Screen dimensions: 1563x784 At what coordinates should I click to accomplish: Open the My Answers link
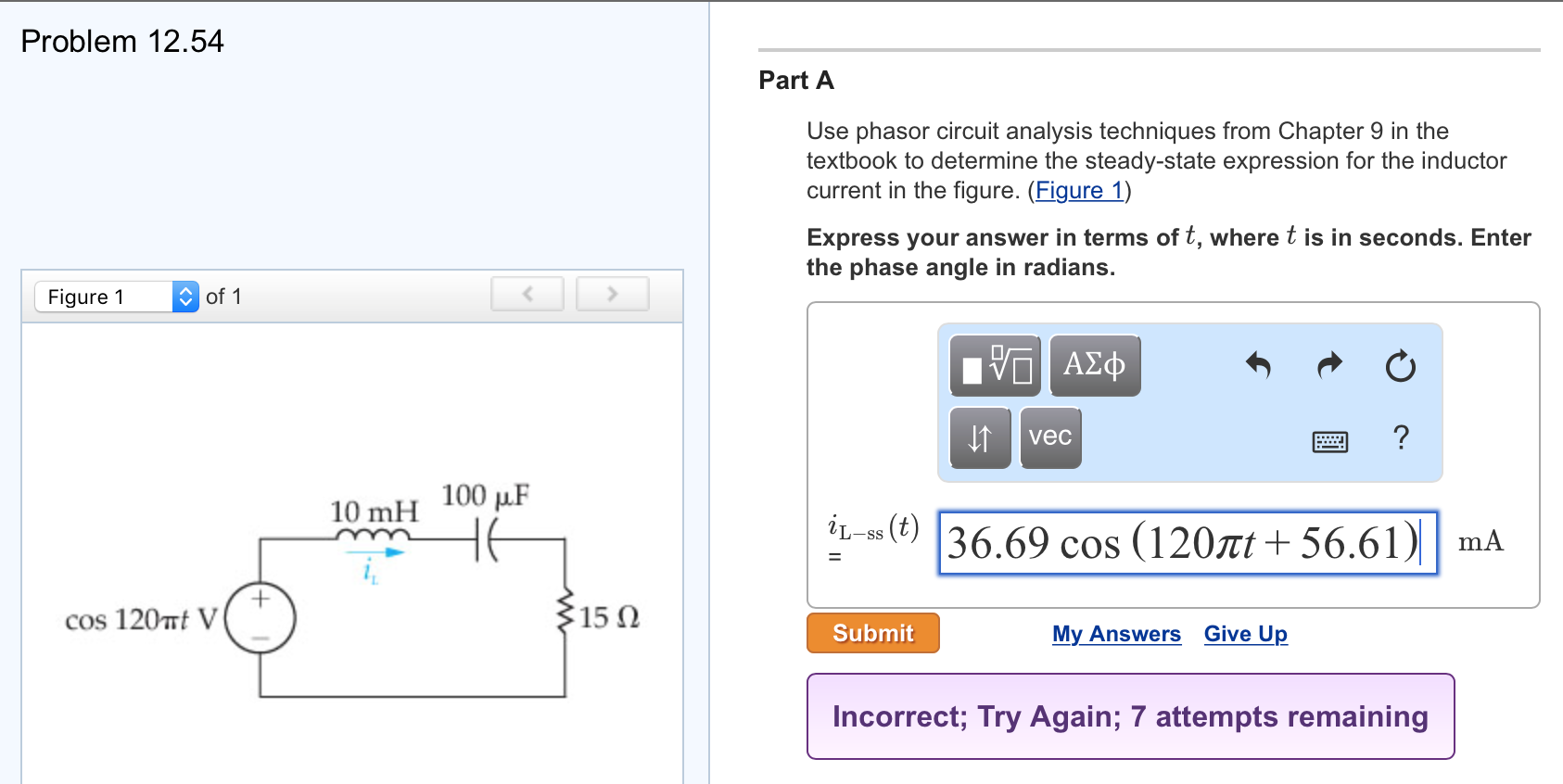[x=1116, y=634]
